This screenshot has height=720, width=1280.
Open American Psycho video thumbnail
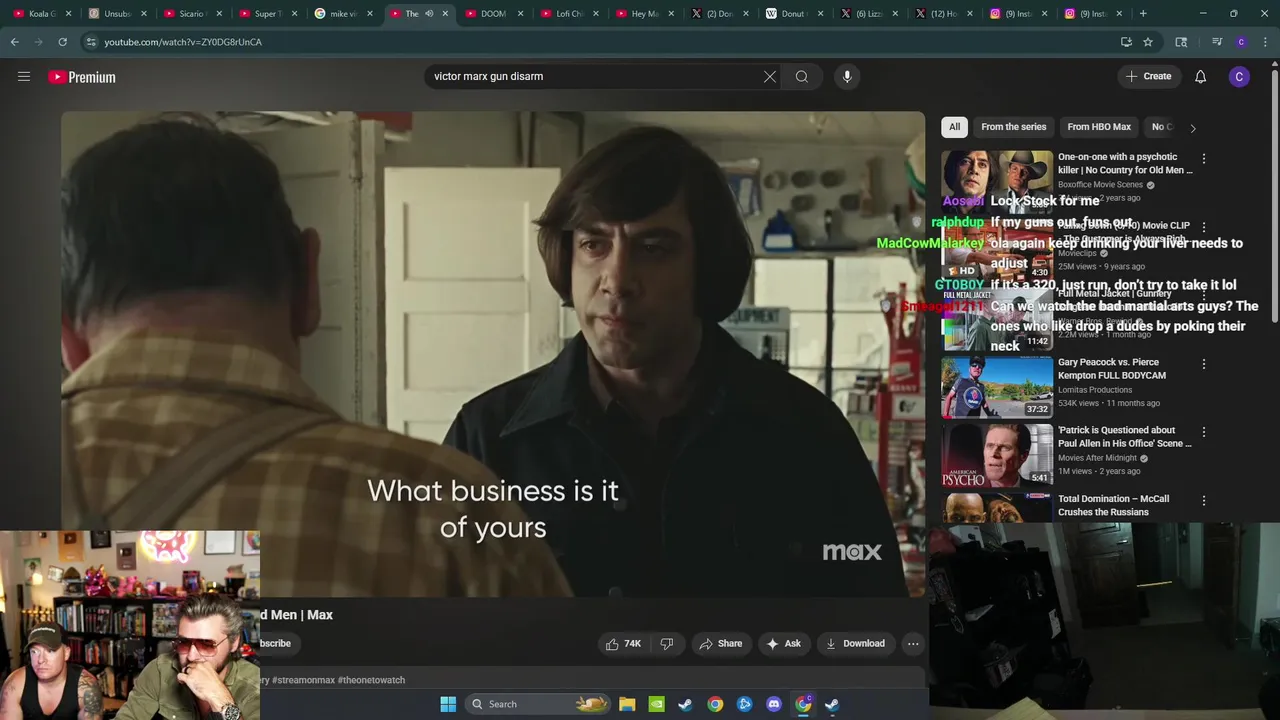click(x=997, y=455)
